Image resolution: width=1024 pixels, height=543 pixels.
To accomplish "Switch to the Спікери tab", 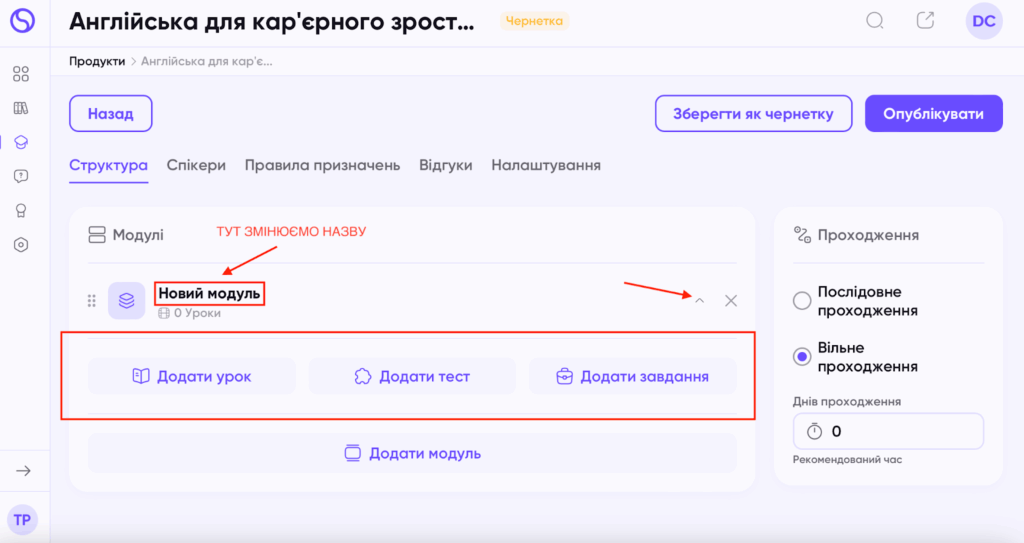I will [x=196, y=165].
